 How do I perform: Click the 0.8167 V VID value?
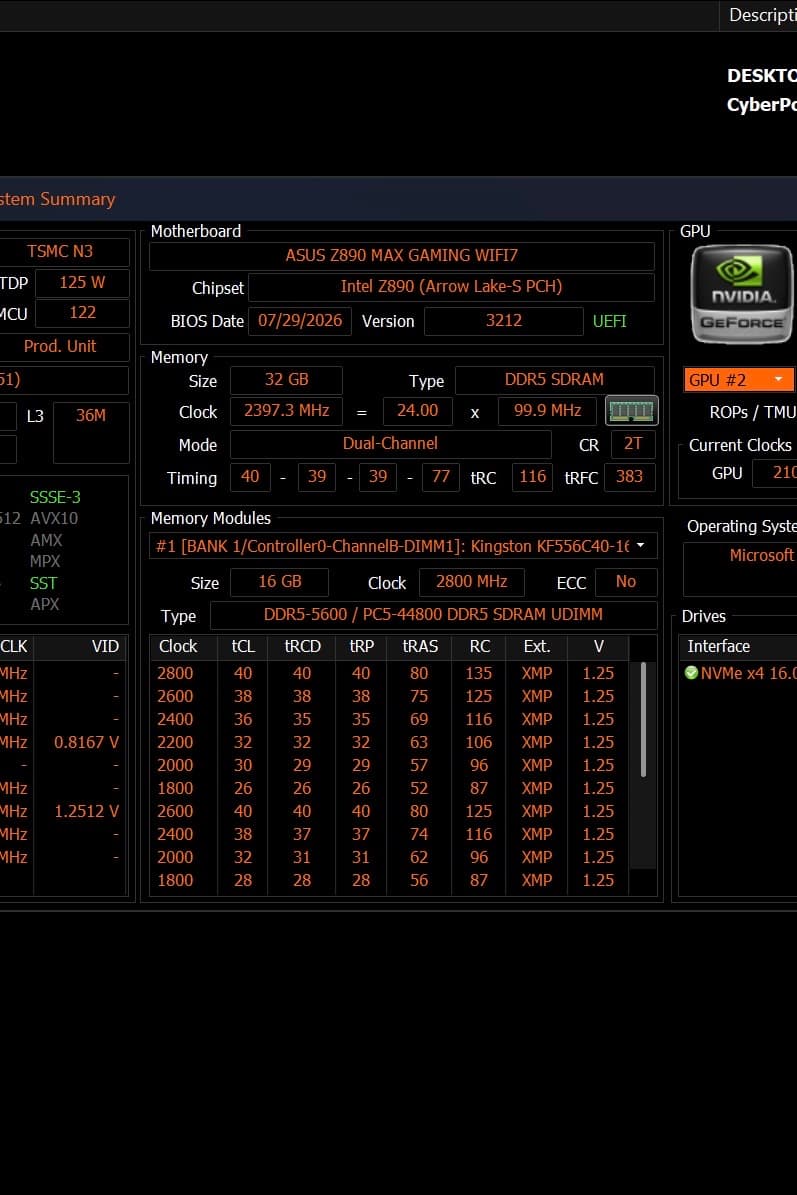(x=86, y=742)
